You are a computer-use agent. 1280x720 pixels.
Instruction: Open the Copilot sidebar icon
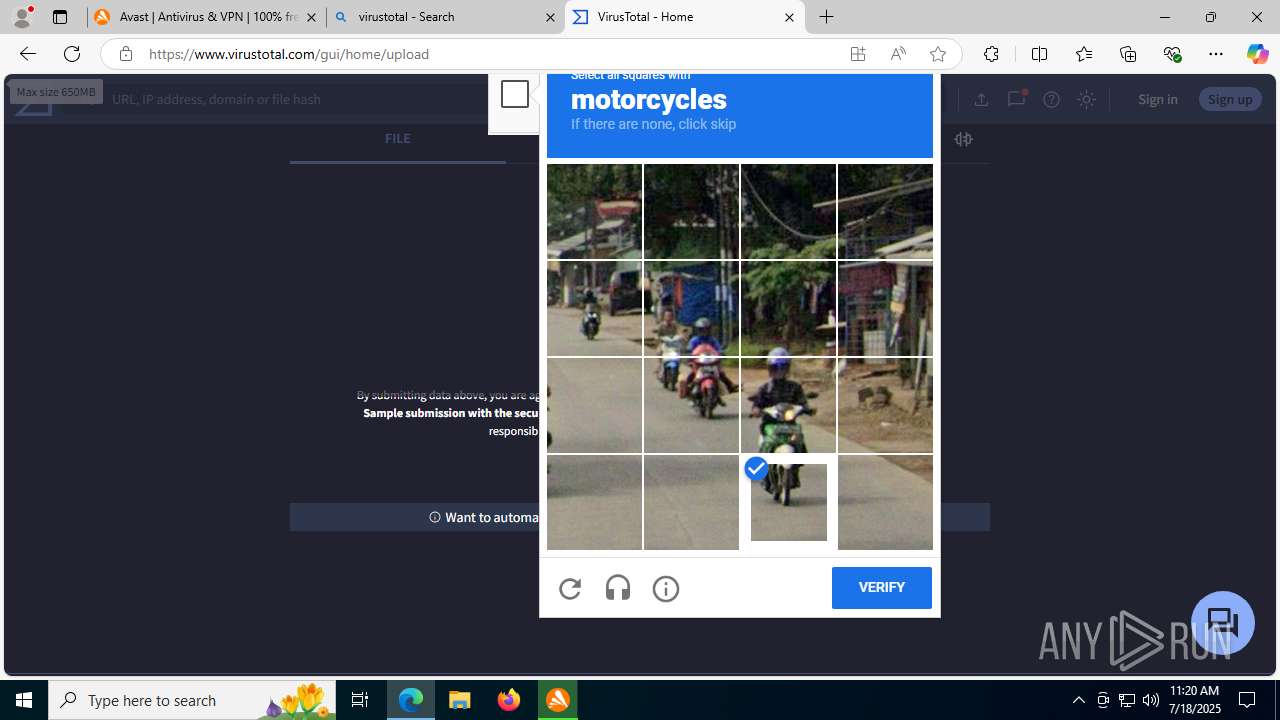pos(1257,54)
